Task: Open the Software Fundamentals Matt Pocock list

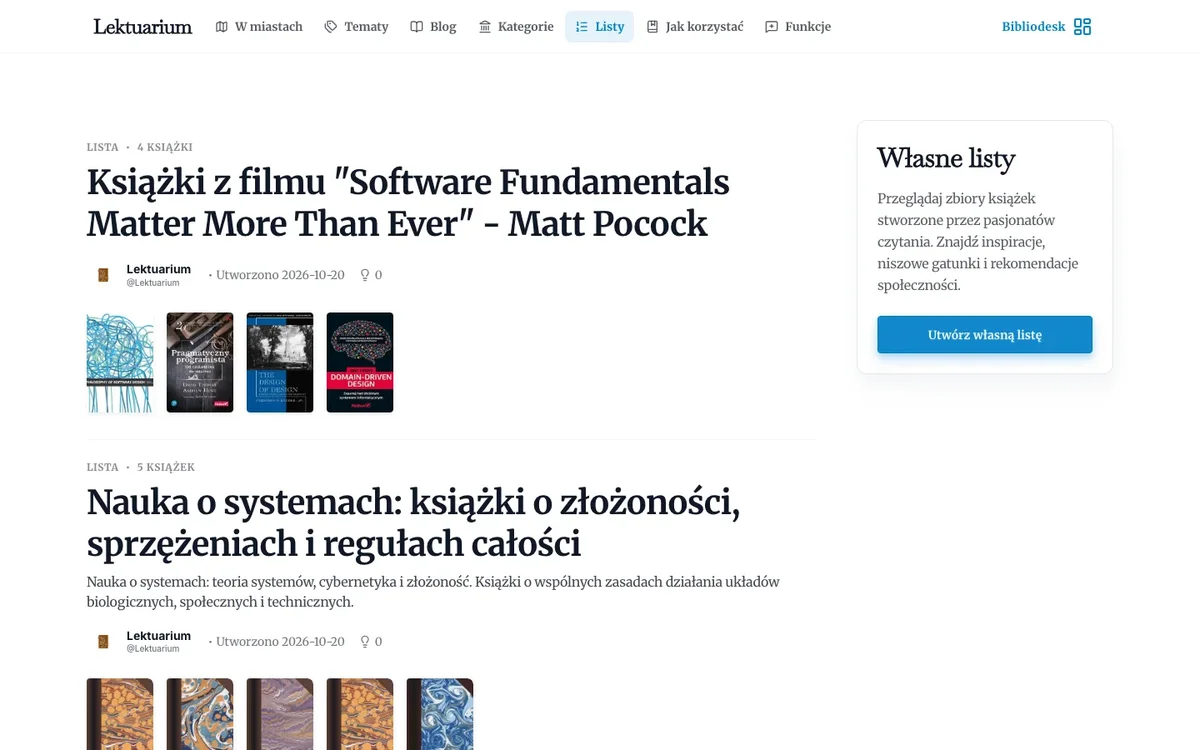Action: pos(408,203)
